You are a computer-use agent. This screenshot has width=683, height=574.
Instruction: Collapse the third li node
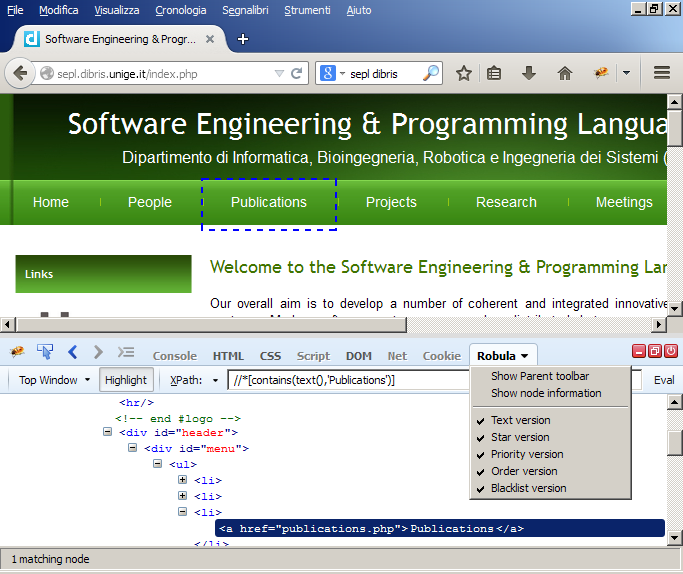[x=183, y=512]
